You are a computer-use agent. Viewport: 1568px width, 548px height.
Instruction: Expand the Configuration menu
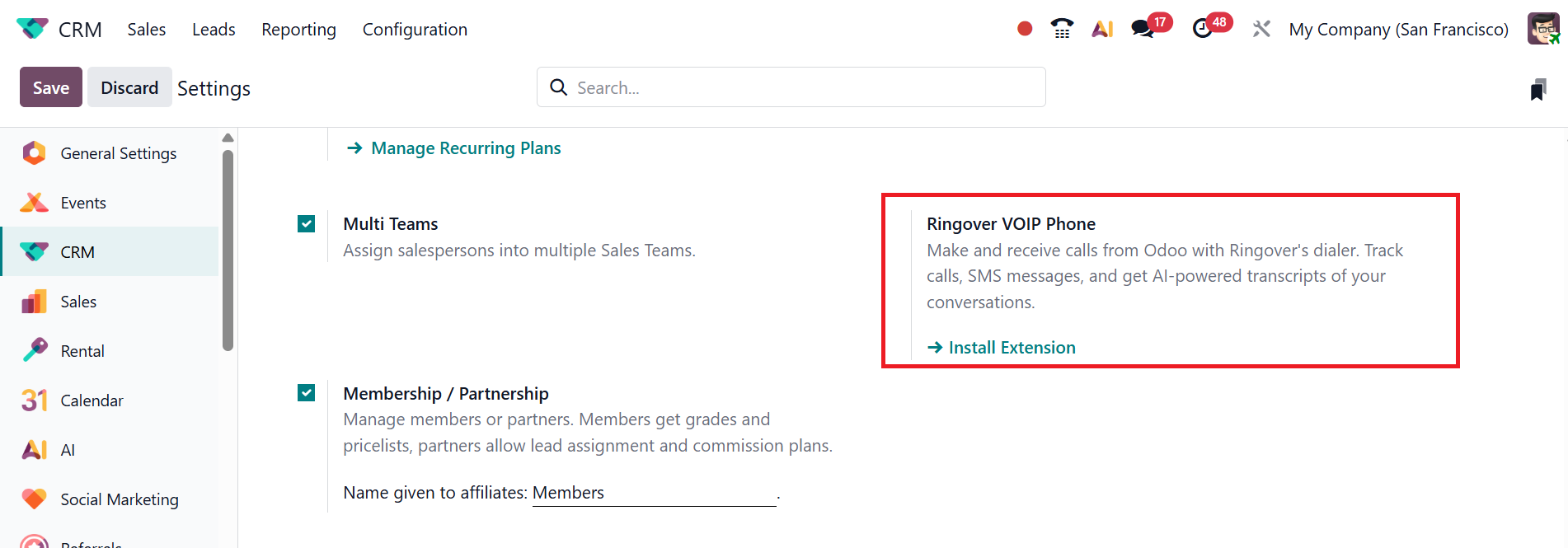[x=415, y=30]
